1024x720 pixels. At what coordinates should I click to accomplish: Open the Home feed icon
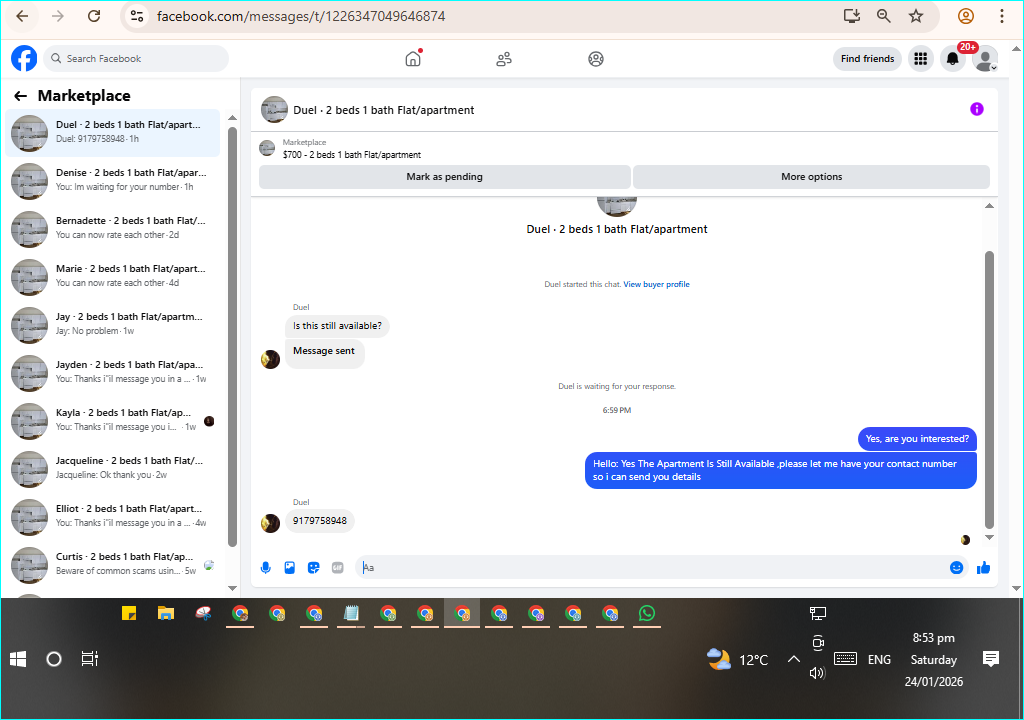pyautogui.click(x=413, y=59)
